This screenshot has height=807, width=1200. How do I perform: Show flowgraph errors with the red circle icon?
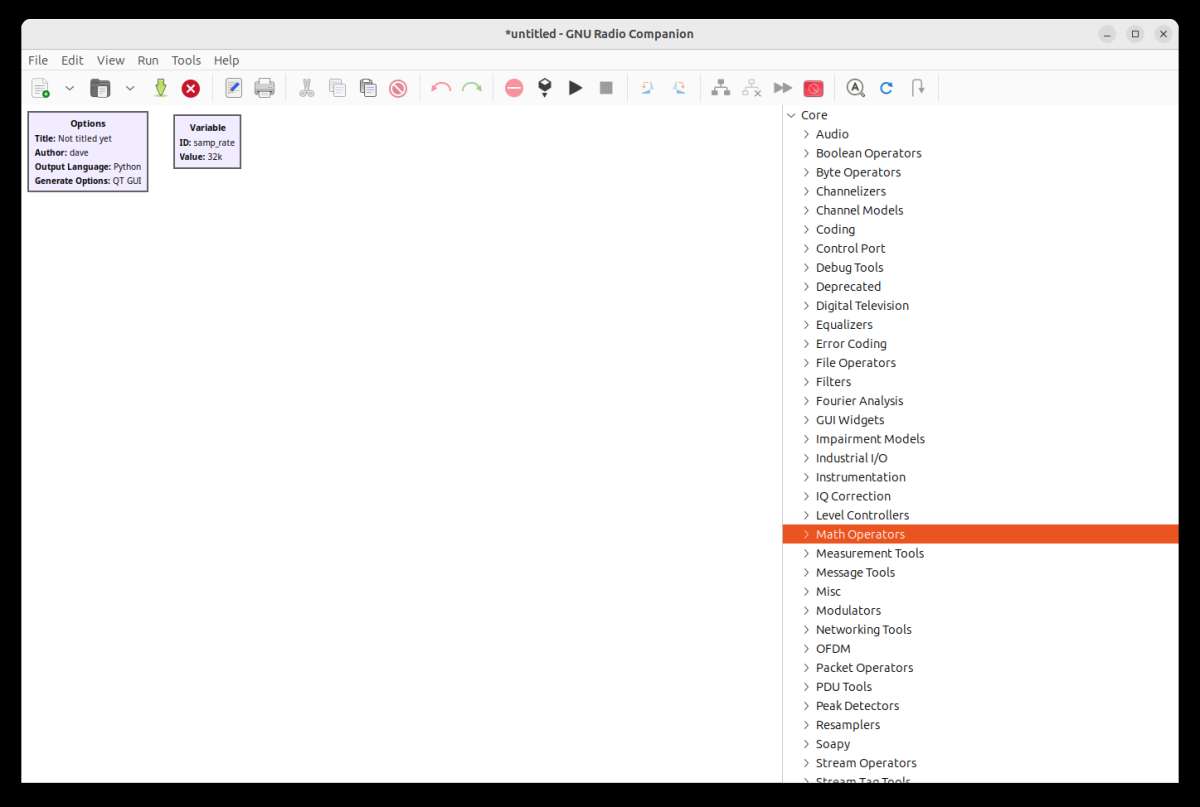coord(514,88)
